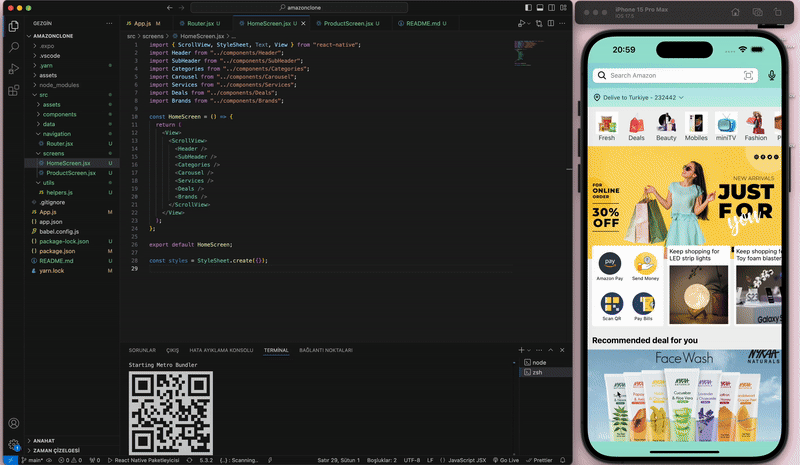This screenshot has height=465, width=800.
Task: Click the amazonclone command center search box
Action: (x=299, y=8)
